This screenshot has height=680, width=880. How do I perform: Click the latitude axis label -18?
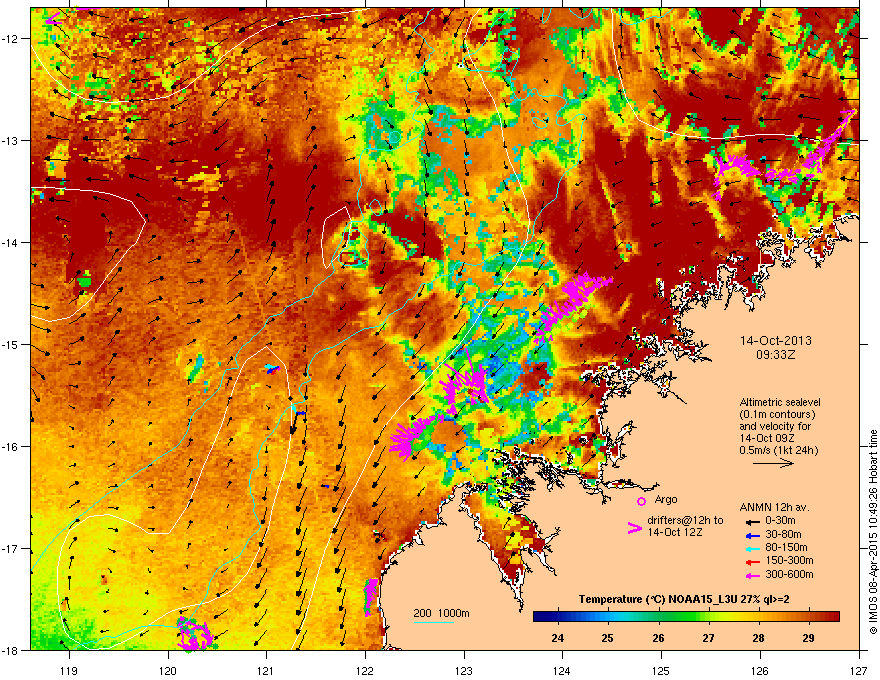[x=11, y=650]
